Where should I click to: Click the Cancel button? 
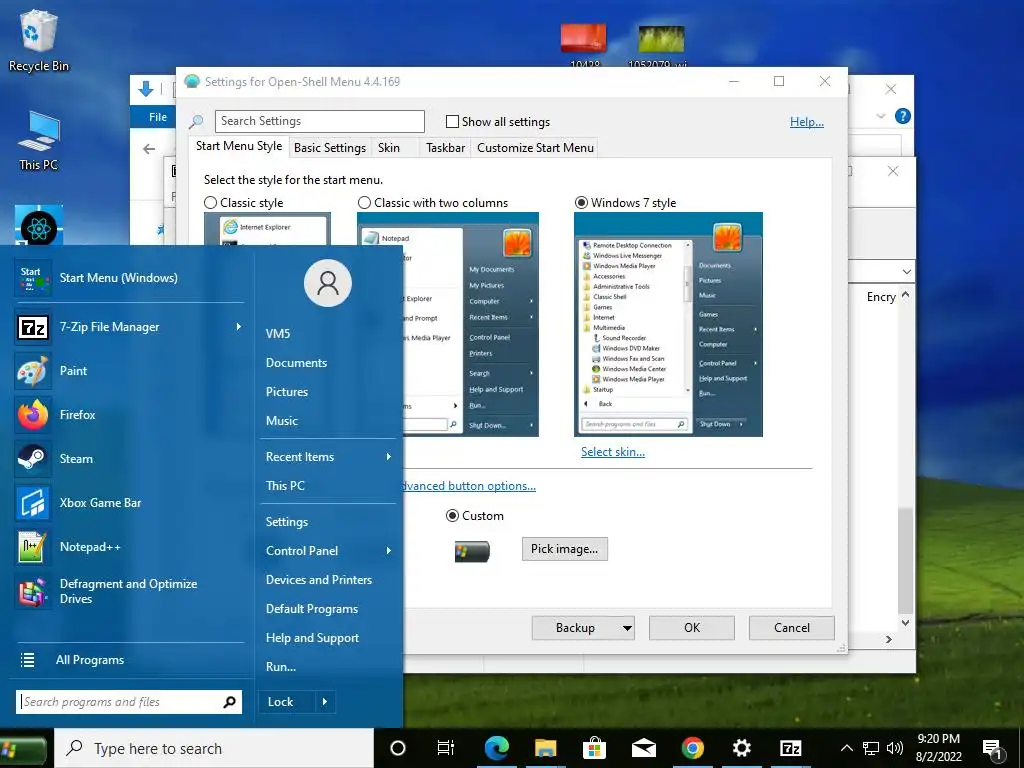(792, 628)
